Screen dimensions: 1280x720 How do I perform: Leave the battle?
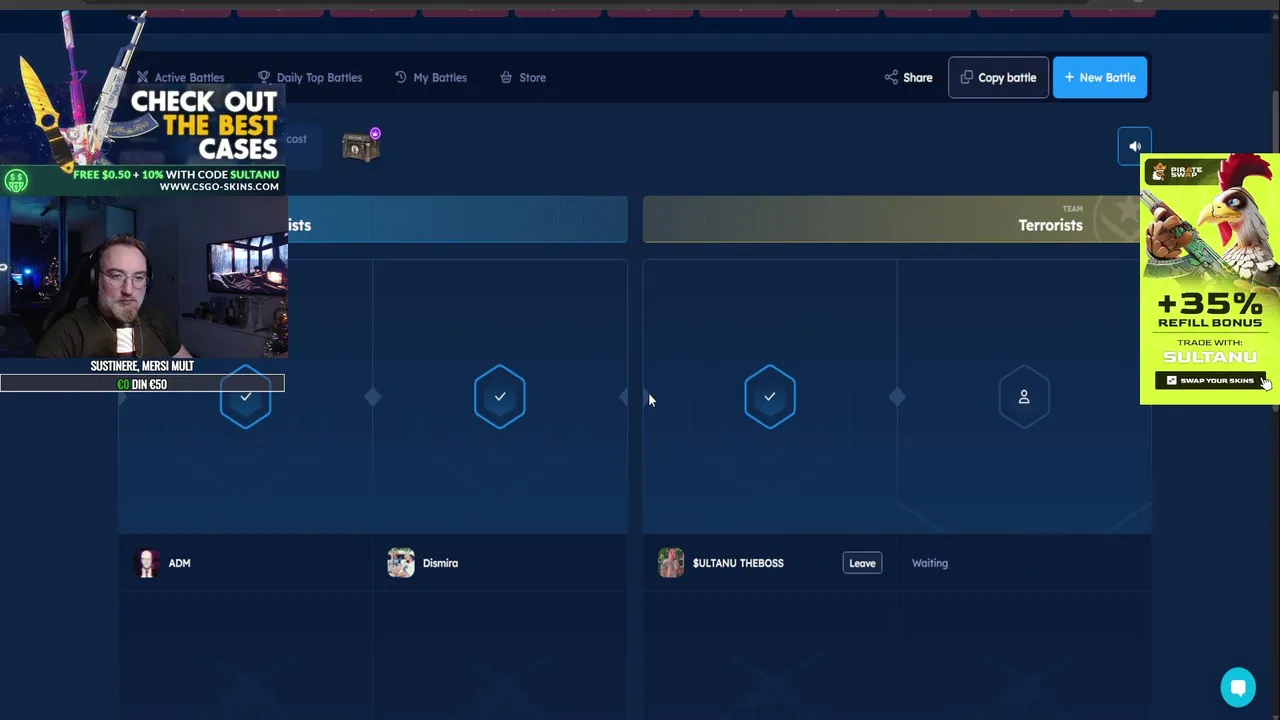coord(862,563)
